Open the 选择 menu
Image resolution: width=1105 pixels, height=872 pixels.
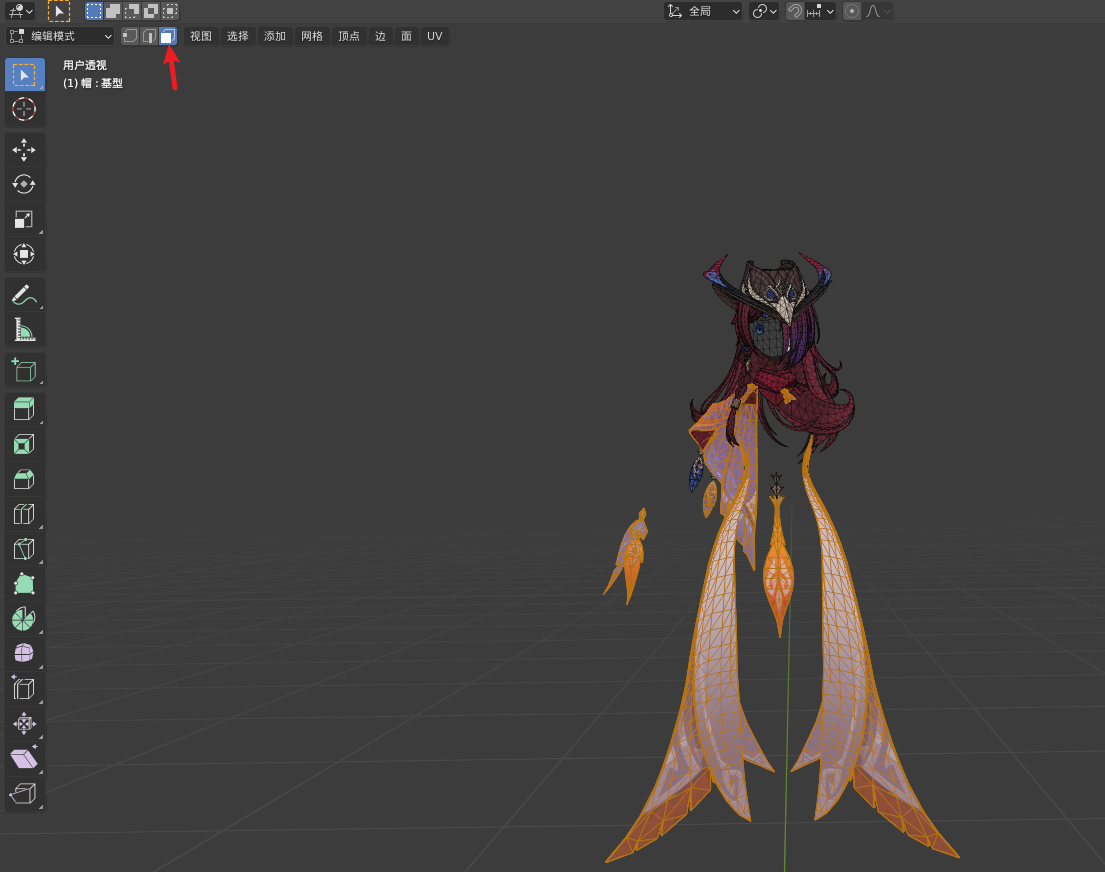tap(237, 36)
